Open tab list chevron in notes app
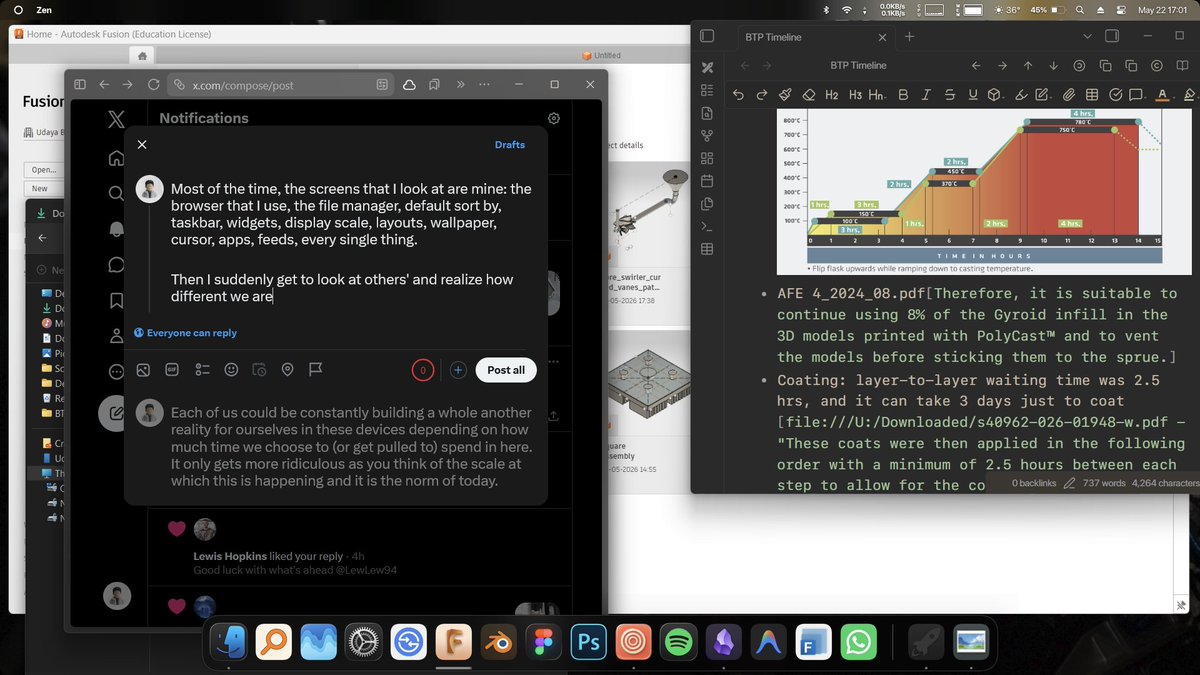1200x675 pixels. click(x=1087, y=36)
